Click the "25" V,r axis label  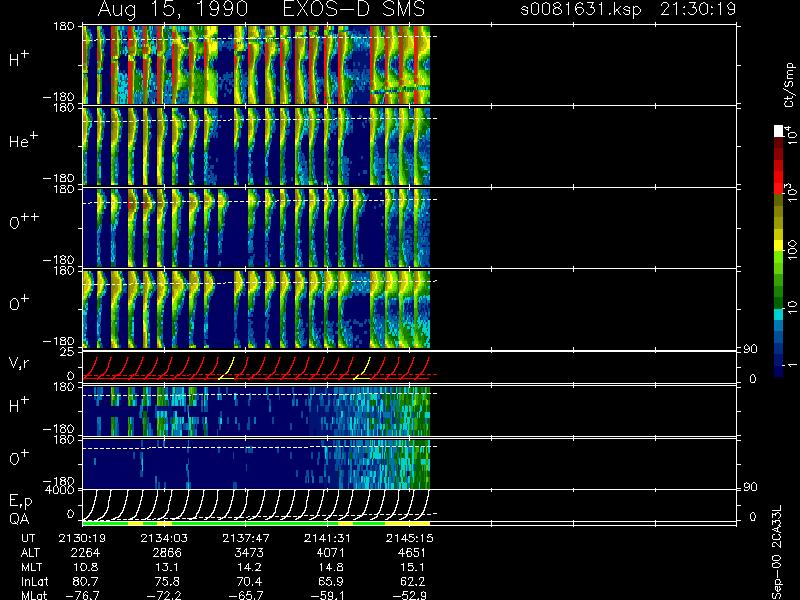tap(69, 352)
